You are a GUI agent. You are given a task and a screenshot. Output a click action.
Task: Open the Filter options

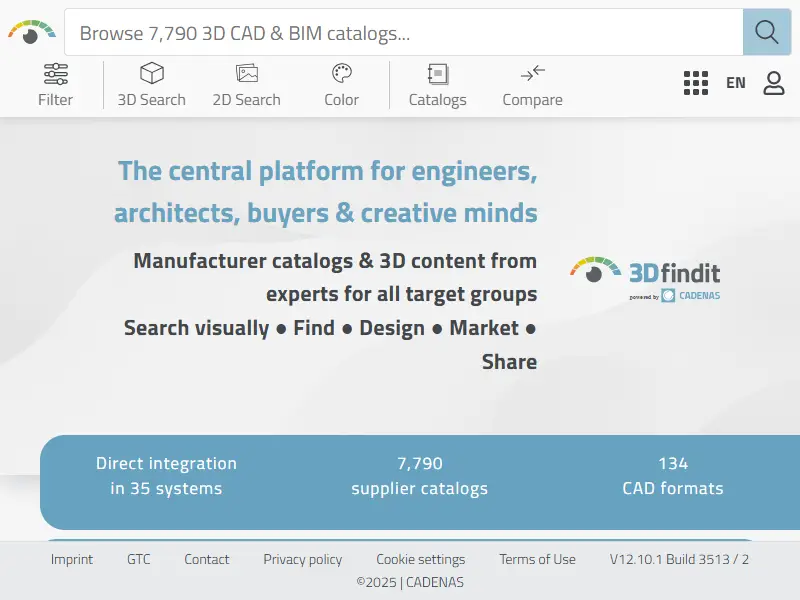click(55, 85)
